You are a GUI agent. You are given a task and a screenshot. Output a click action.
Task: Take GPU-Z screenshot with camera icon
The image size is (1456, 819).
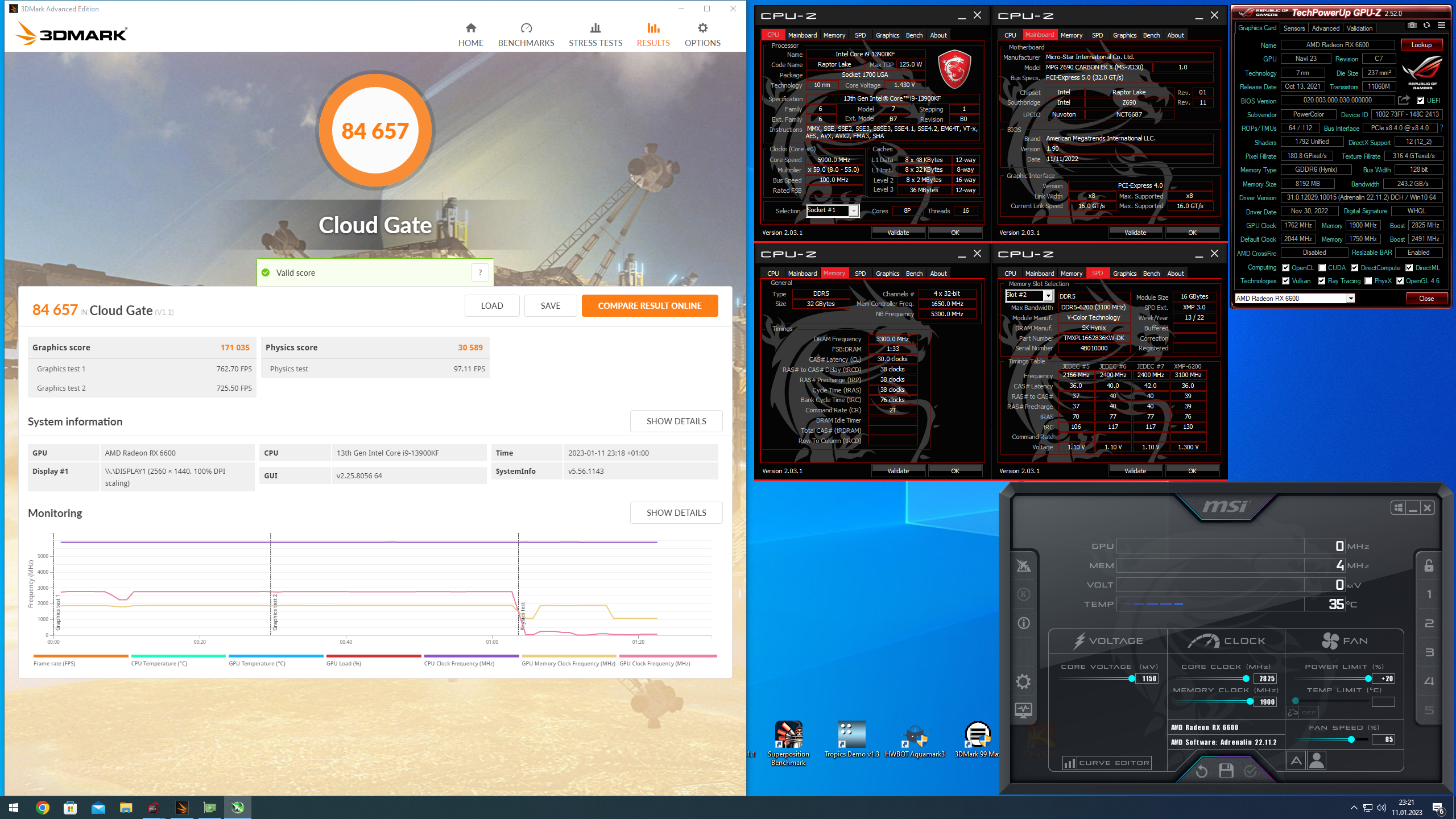tap(1412, 26)
